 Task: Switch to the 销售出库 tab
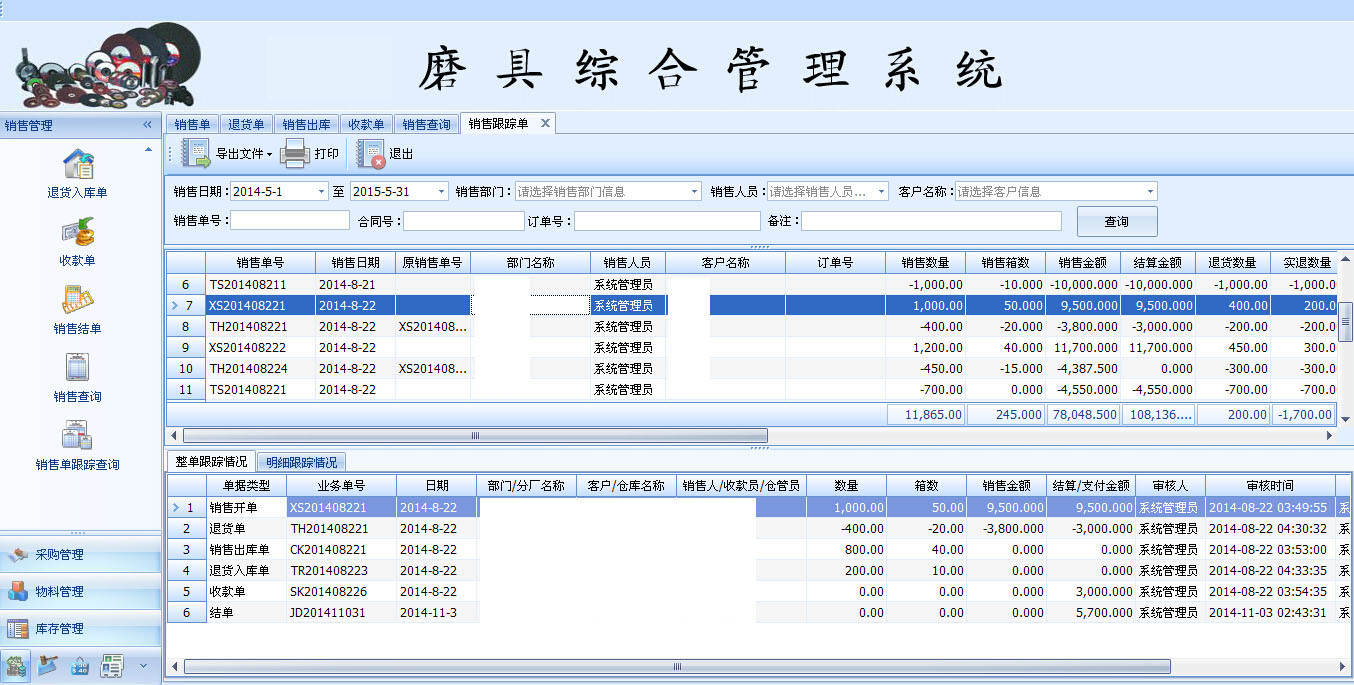tap(306, 125)
